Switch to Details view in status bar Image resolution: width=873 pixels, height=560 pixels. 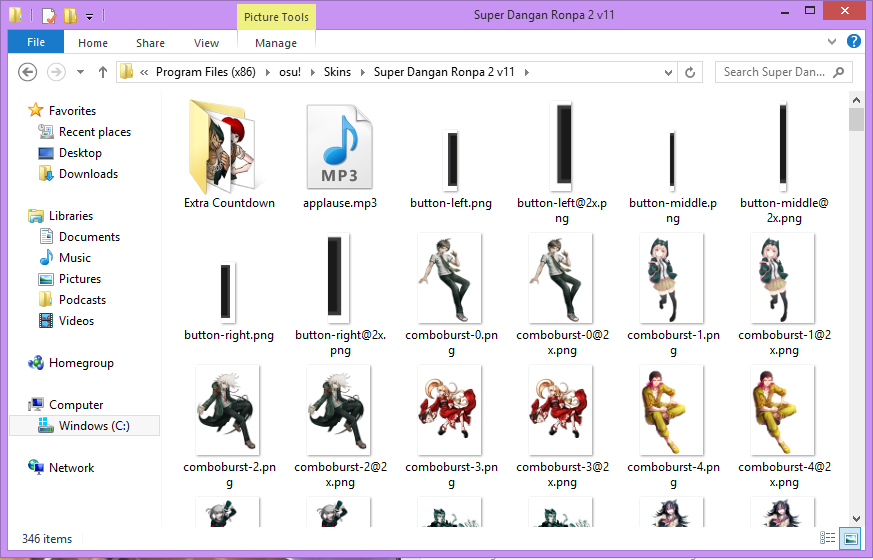pos(827,538)
